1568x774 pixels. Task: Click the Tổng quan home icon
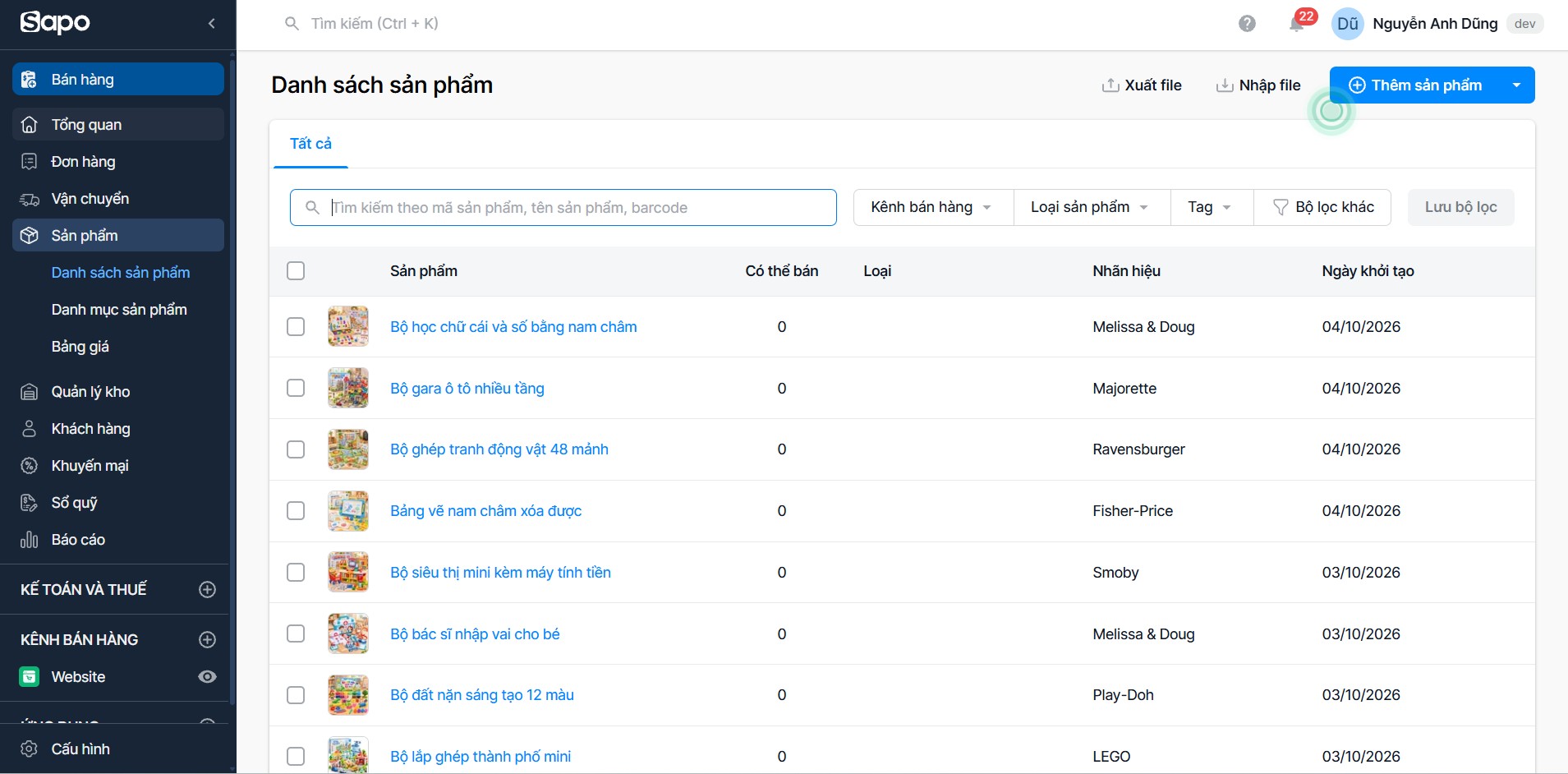30,125
